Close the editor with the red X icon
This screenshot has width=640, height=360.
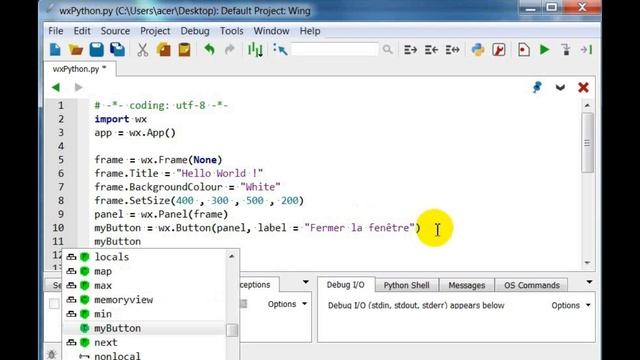click(583, 87)
